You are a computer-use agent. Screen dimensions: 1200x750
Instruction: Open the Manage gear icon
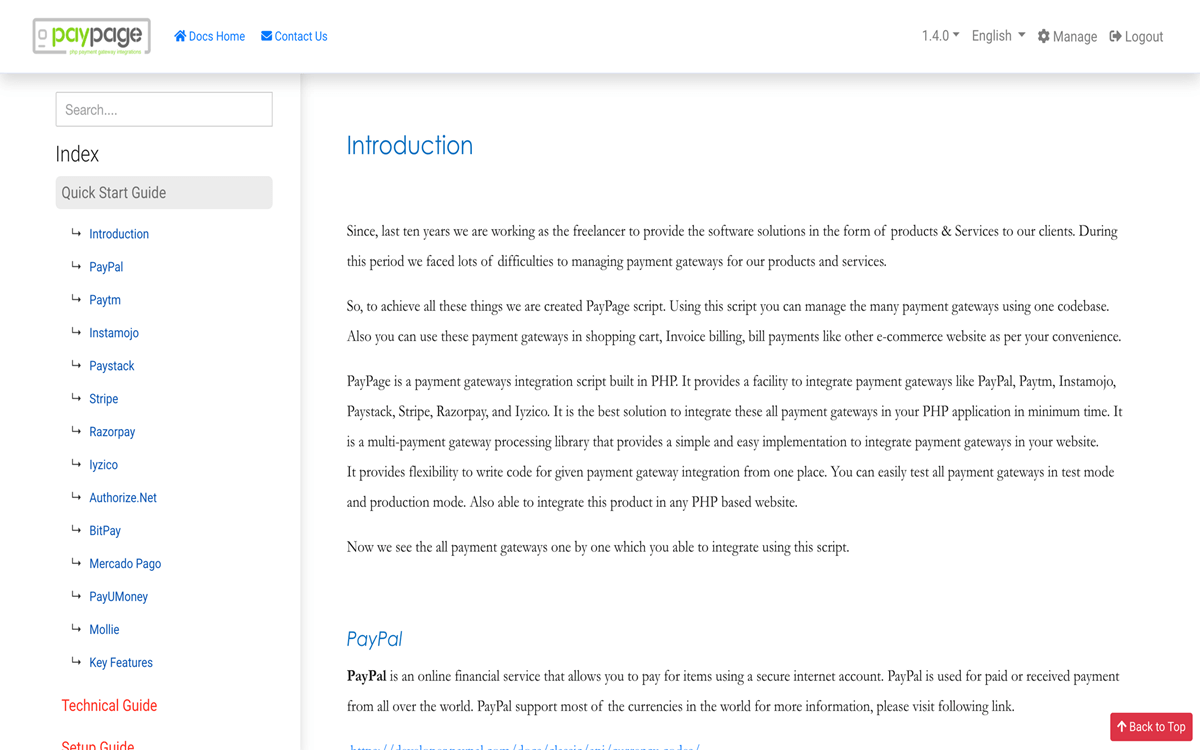(x=1044, y=36)
